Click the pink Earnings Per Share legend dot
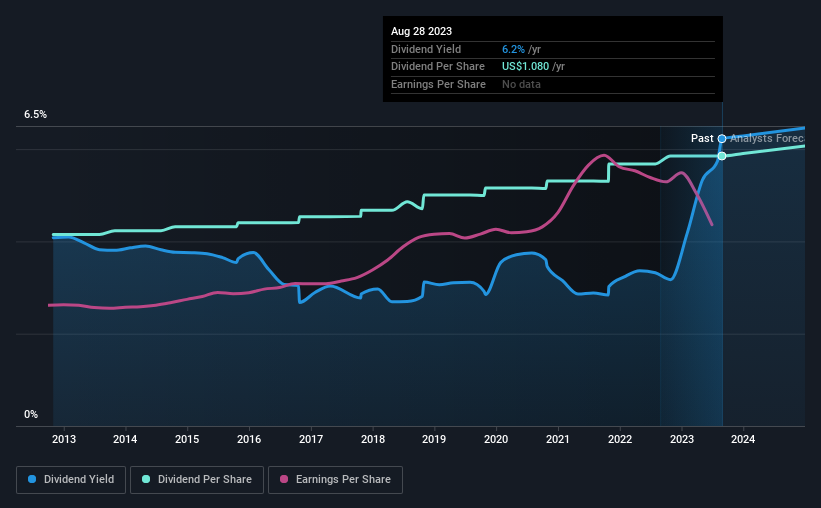The width and height of the screenshot is (821, 508). (284, 479)
